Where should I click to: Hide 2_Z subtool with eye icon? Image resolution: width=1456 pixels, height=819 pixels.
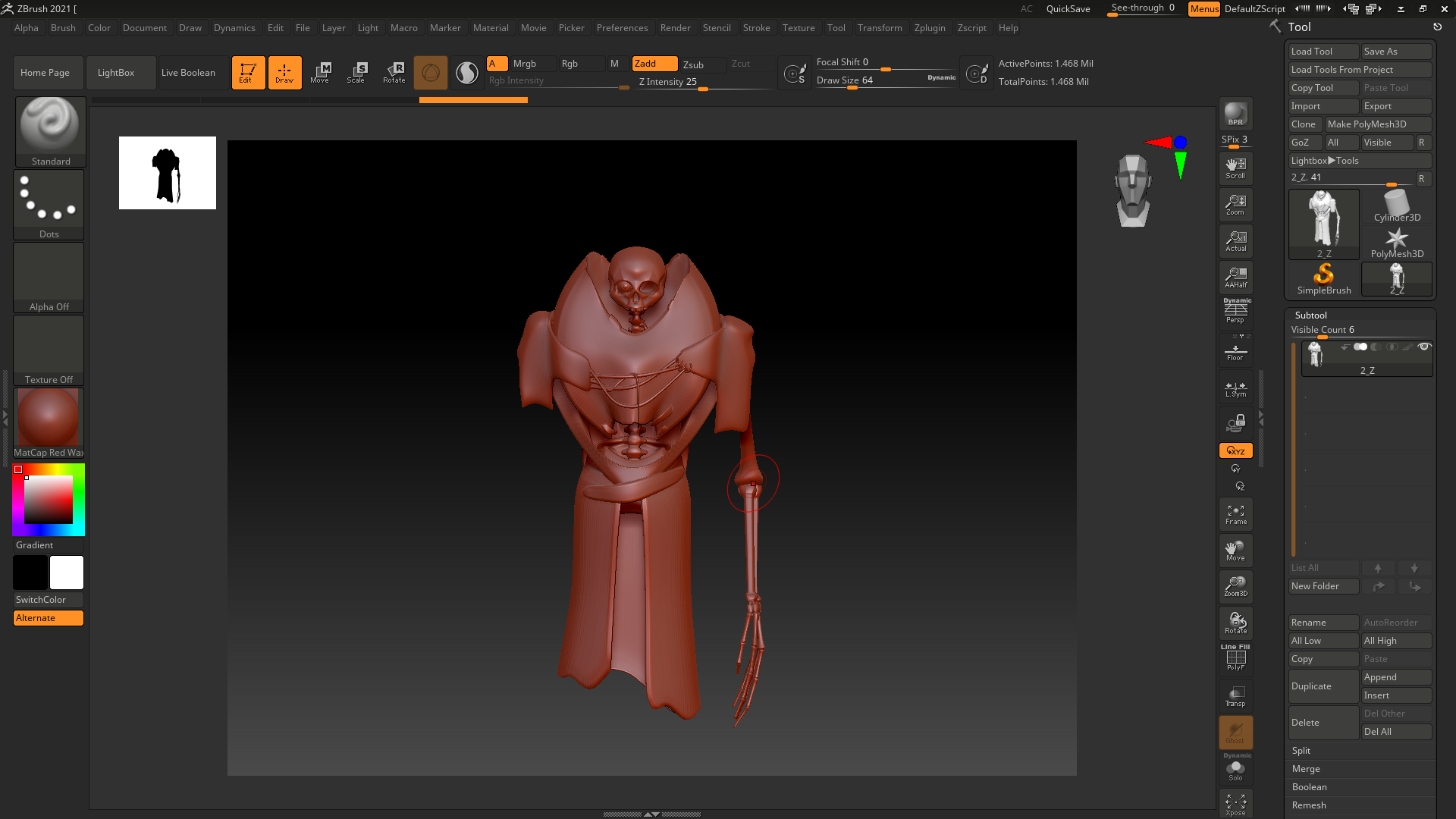(x=1424, y=347)
